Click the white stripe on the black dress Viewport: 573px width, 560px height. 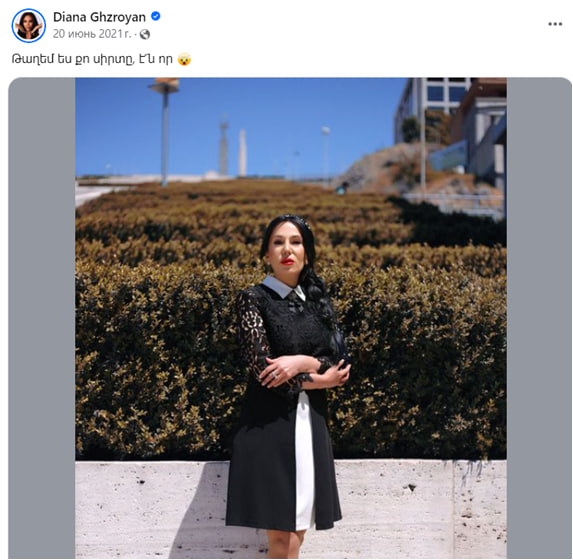point(305,461)
